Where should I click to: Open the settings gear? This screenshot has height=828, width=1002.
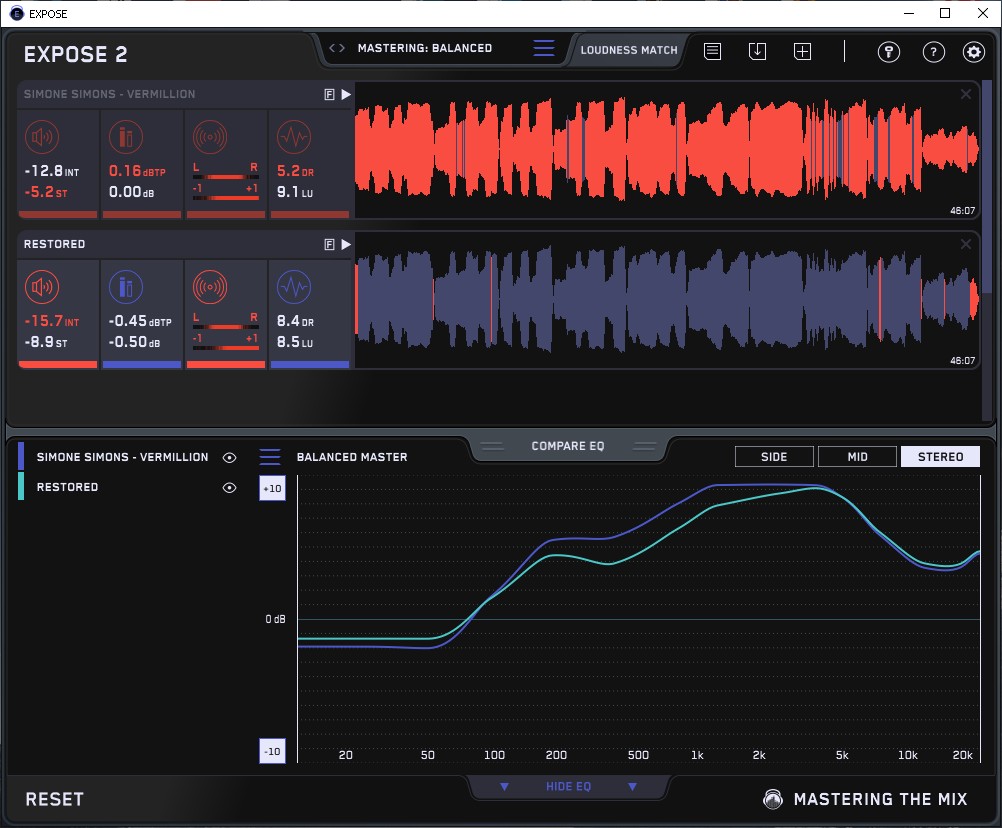pos(973,52)
